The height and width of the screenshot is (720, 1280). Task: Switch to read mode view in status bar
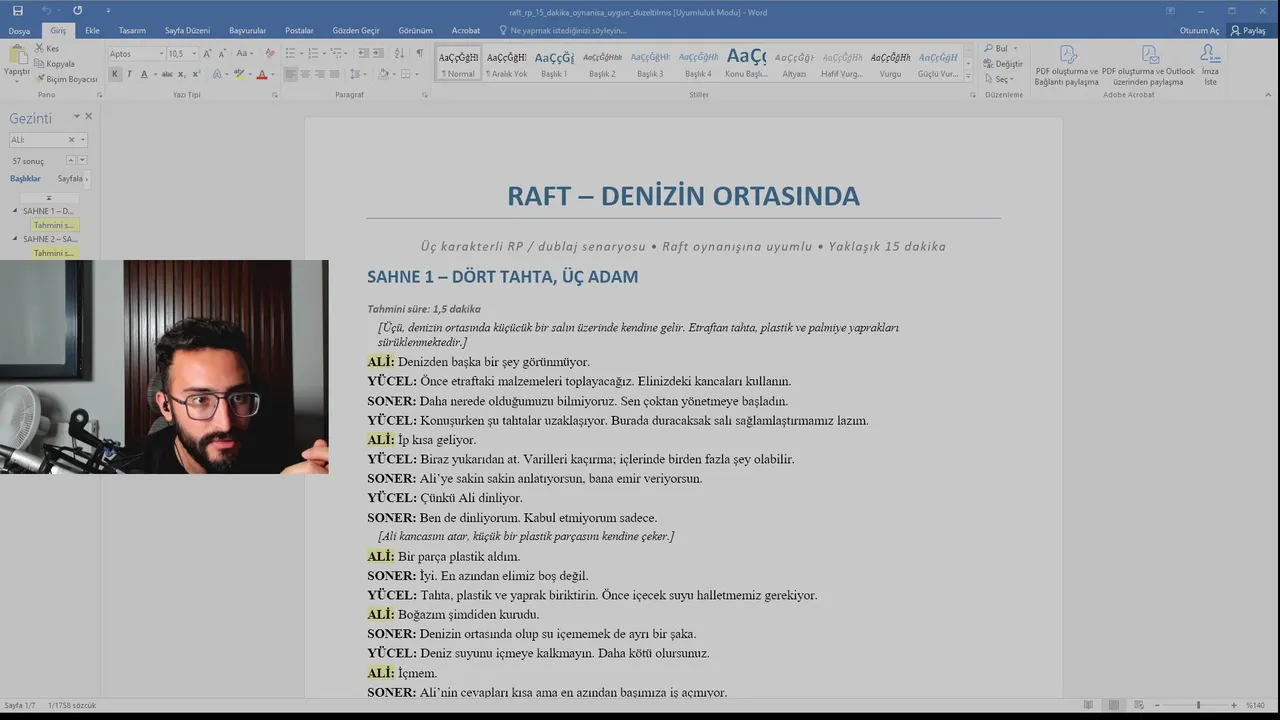click(1089, 706)
